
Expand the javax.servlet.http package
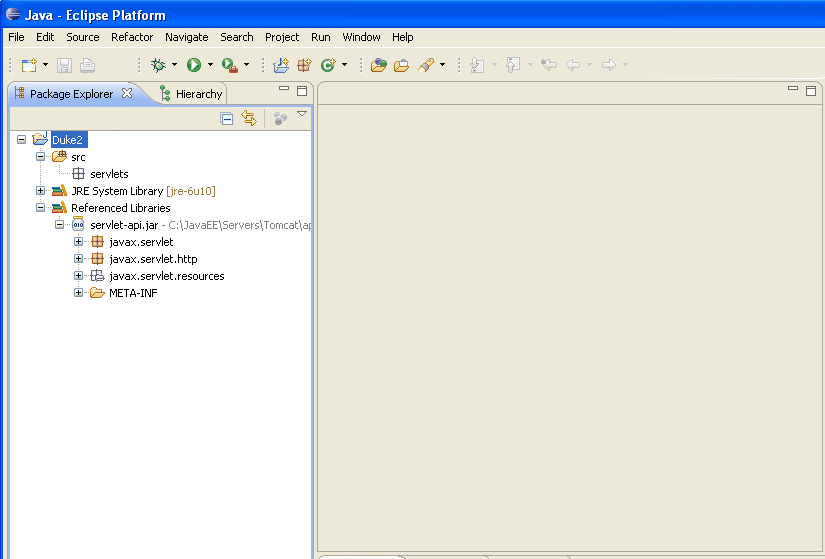click(x=78, y=258)
